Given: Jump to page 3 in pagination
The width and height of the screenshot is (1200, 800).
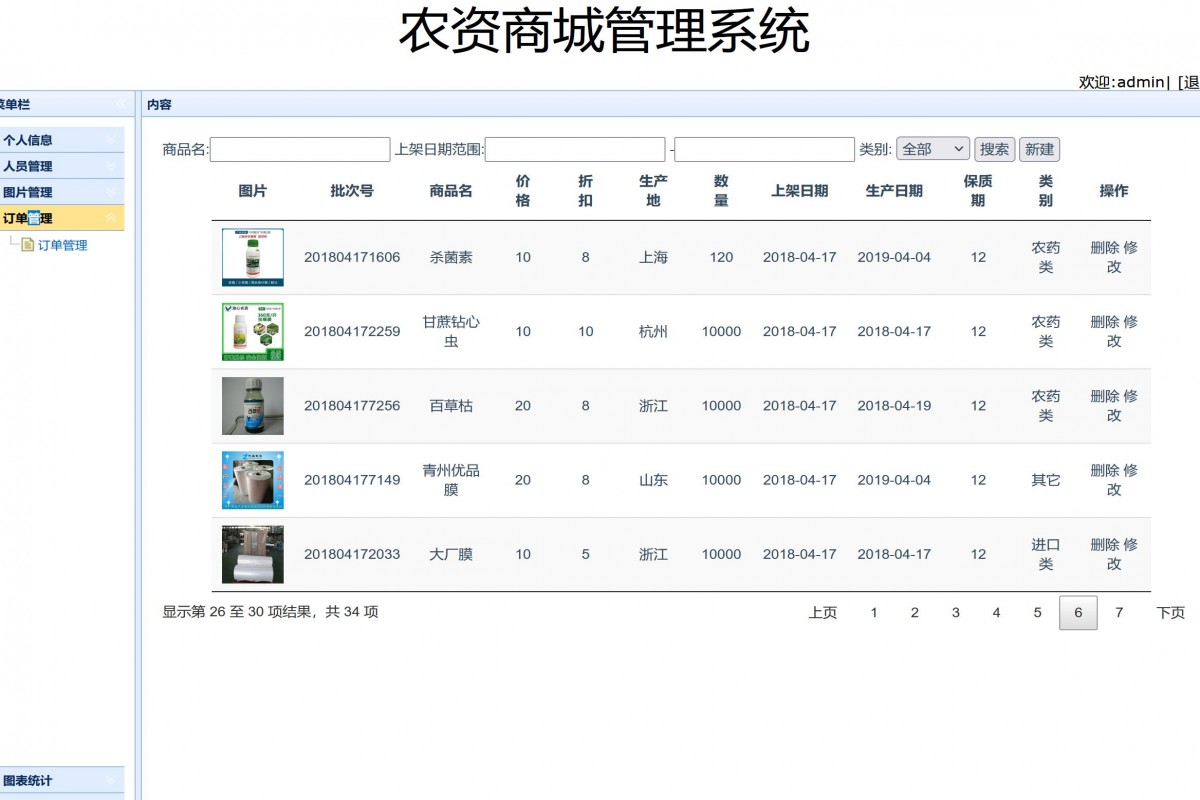Looking at the screenshot, I should [x=955, y=612].
